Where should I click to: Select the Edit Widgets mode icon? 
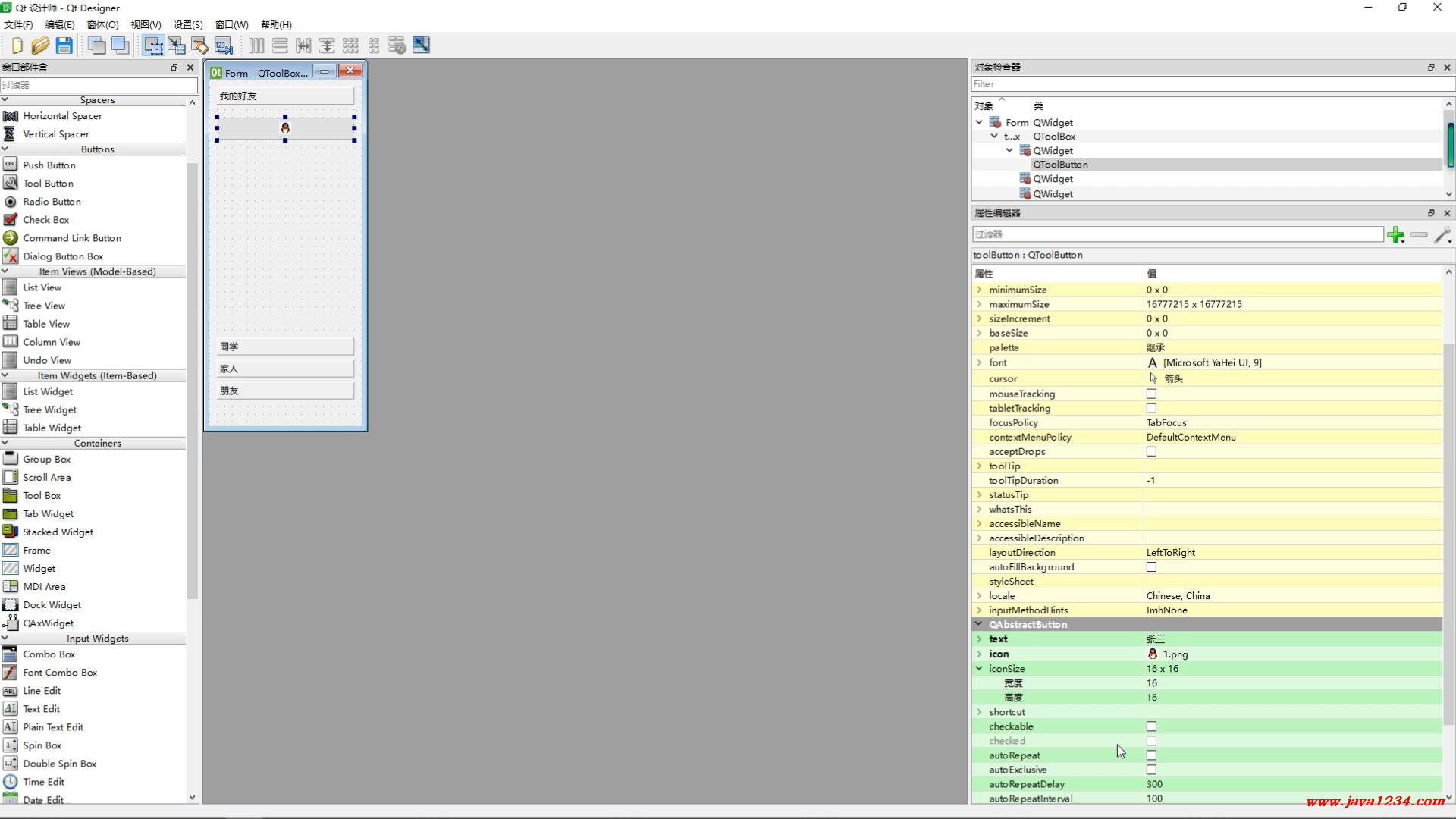point(153,45)
